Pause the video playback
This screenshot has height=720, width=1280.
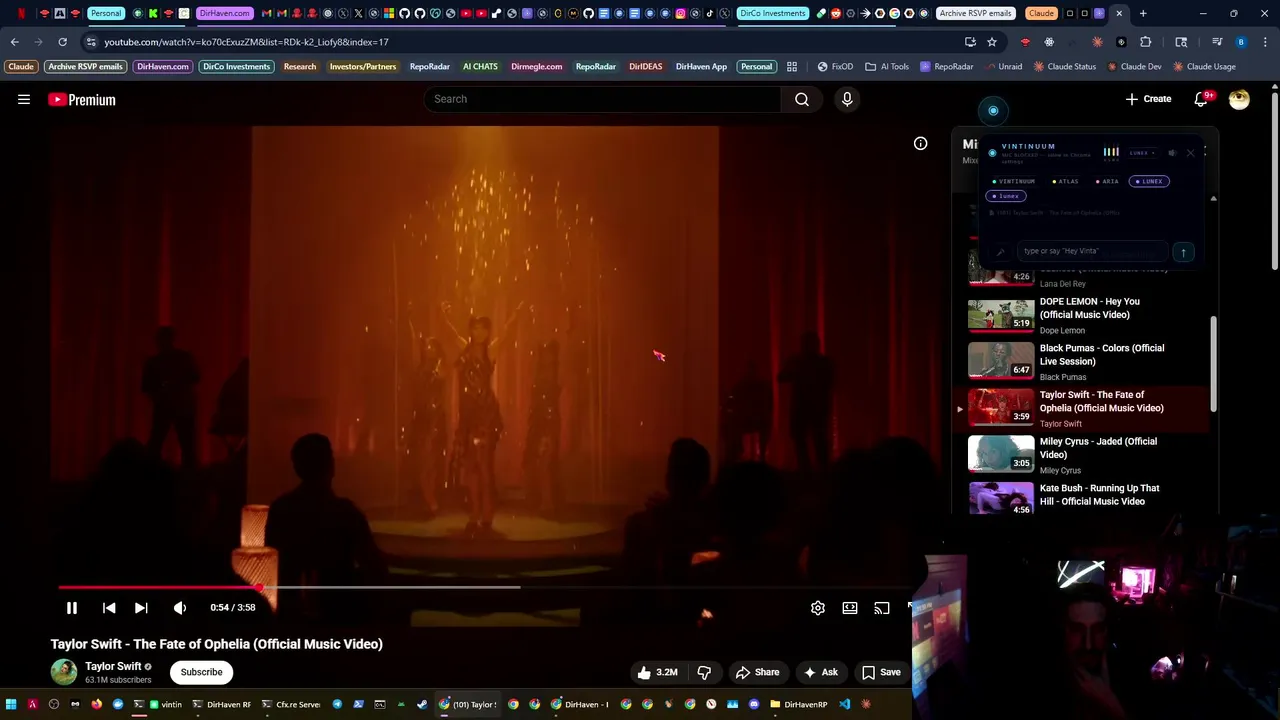(72, 607)
